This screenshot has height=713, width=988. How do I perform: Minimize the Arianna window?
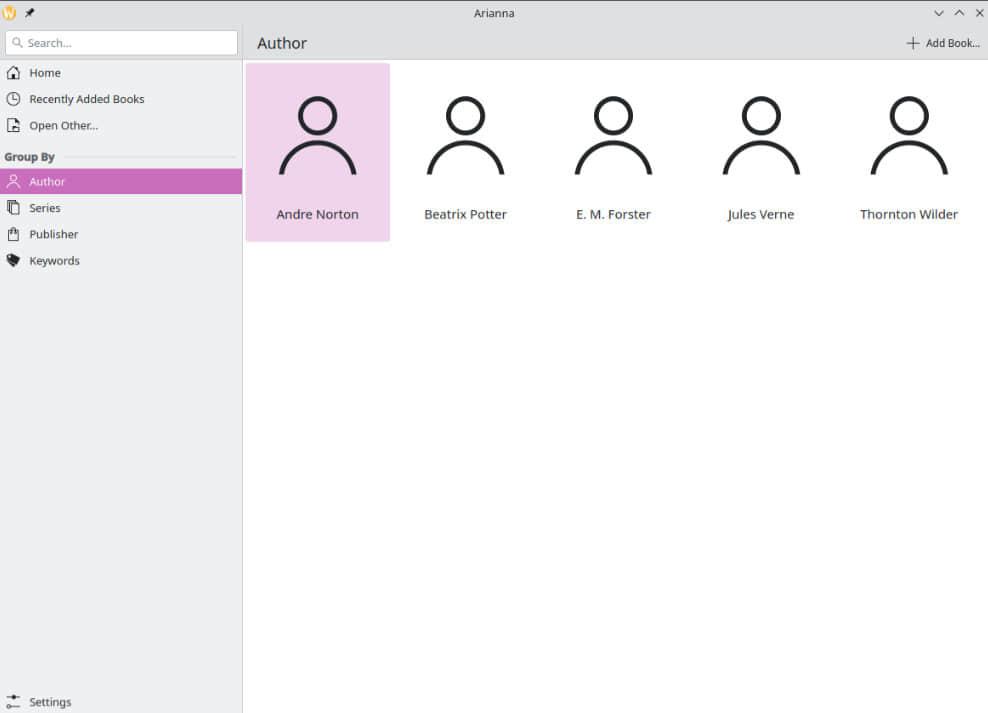point(939,13)
